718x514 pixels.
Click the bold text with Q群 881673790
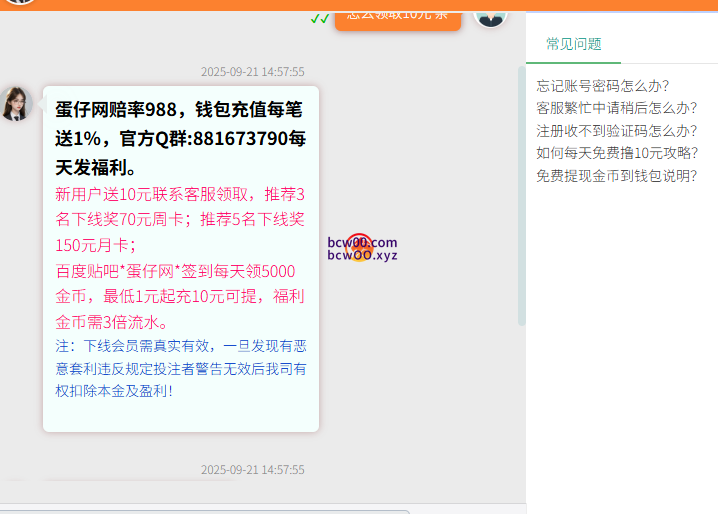(180, 138)
